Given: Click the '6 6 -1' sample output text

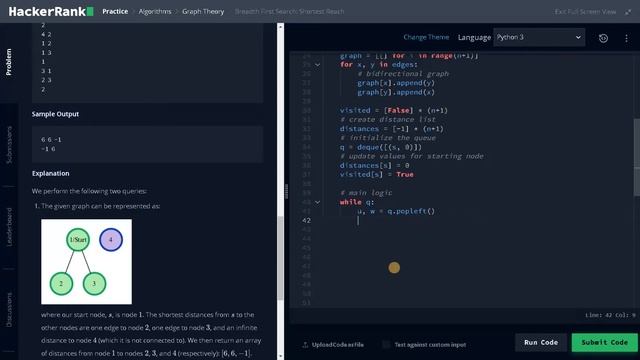Looking at the screenshot, I should click(51, 140).
